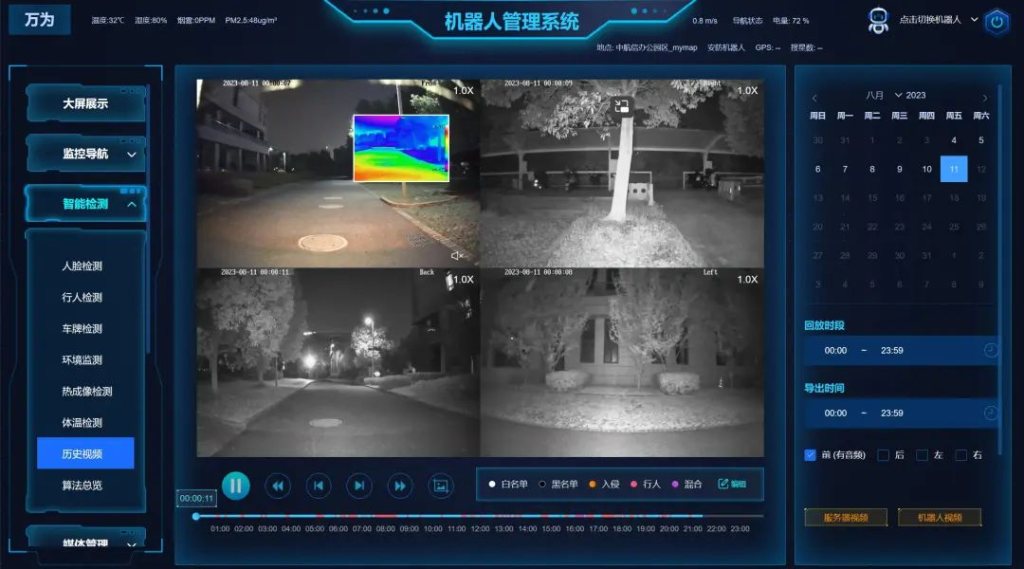Click the rewind playback icon
This screenshot has height=569, width=1024.
[278, 486]
